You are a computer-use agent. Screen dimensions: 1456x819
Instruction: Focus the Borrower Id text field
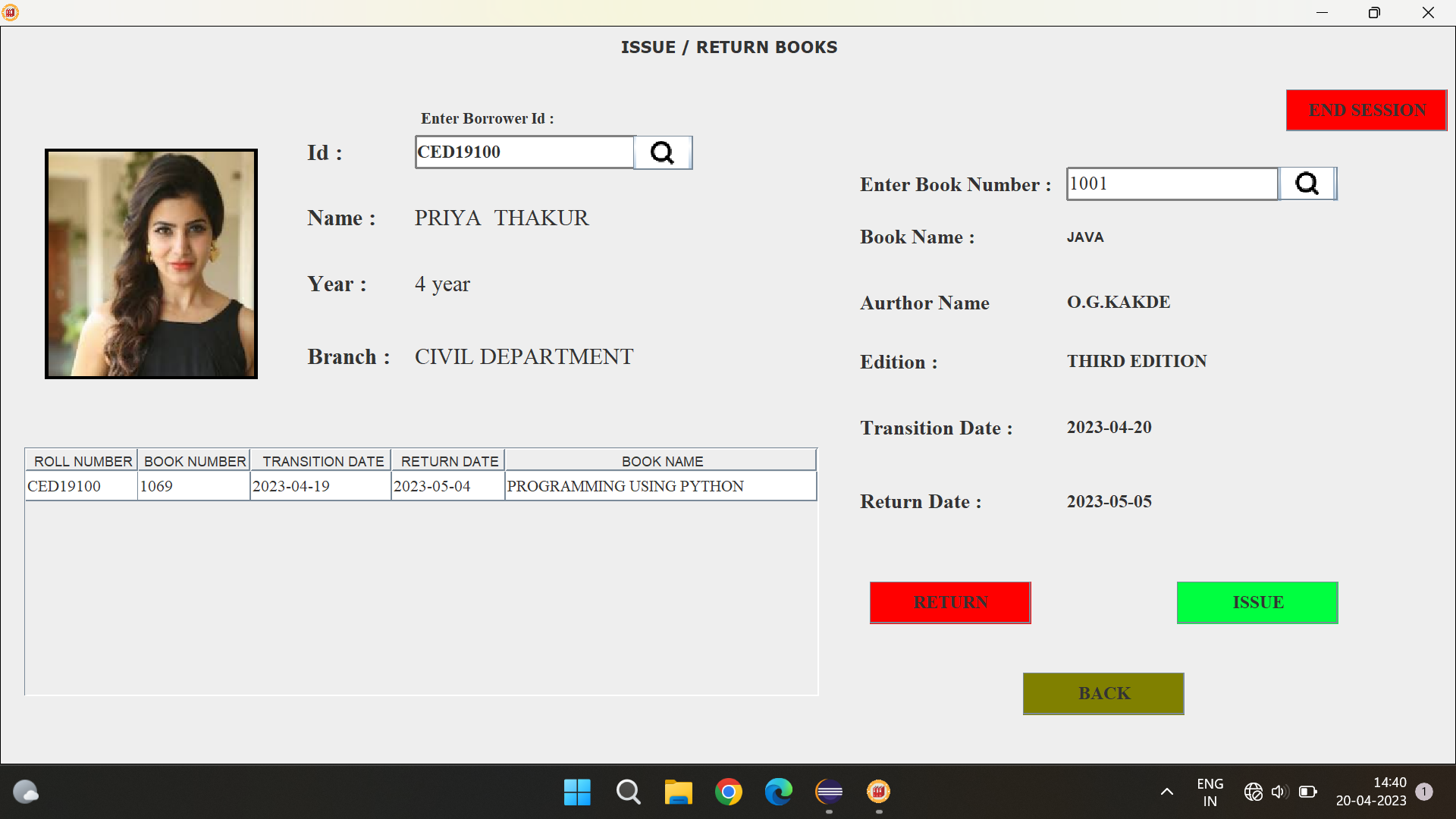tap(524, 152)
